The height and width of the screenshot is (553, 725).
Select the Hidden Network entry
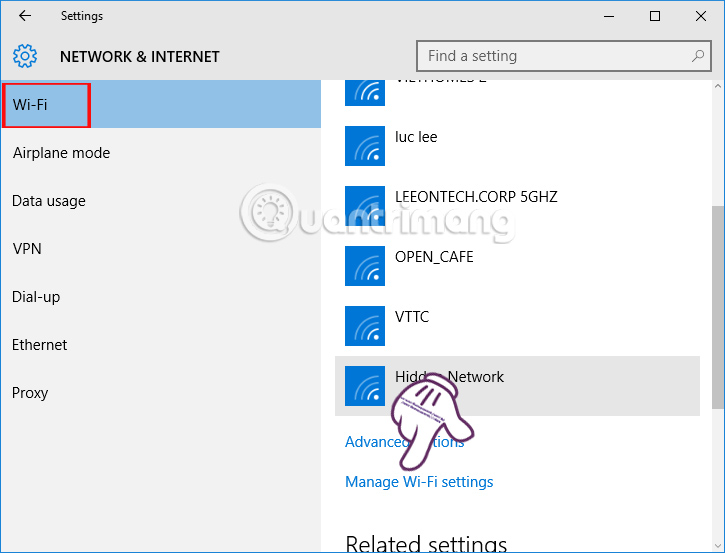(517, 386)
